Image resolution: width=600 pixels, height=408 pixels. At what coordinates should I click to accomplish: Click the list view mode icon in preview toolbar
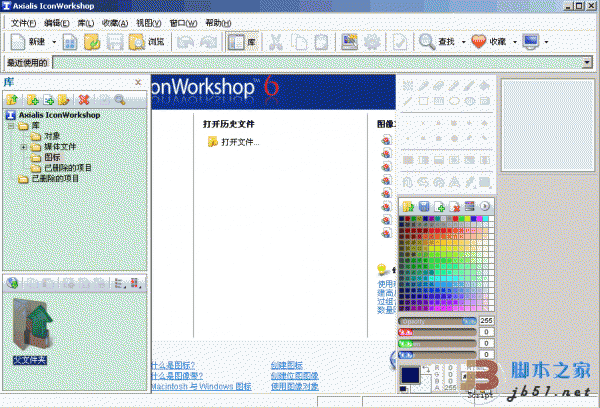pyautogui.click(x=120, y=283)
